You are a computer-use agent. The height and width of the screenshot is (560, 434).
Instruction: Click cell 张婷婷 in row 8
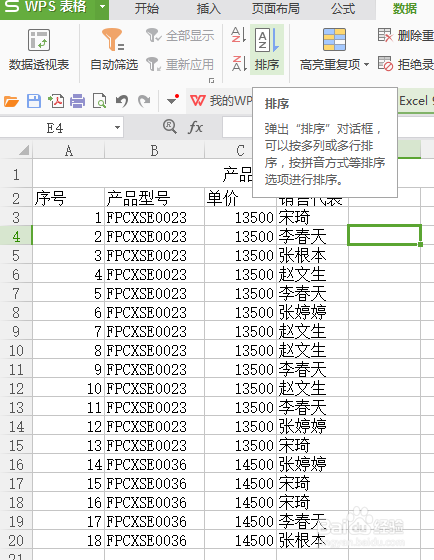tap(312, 312)
